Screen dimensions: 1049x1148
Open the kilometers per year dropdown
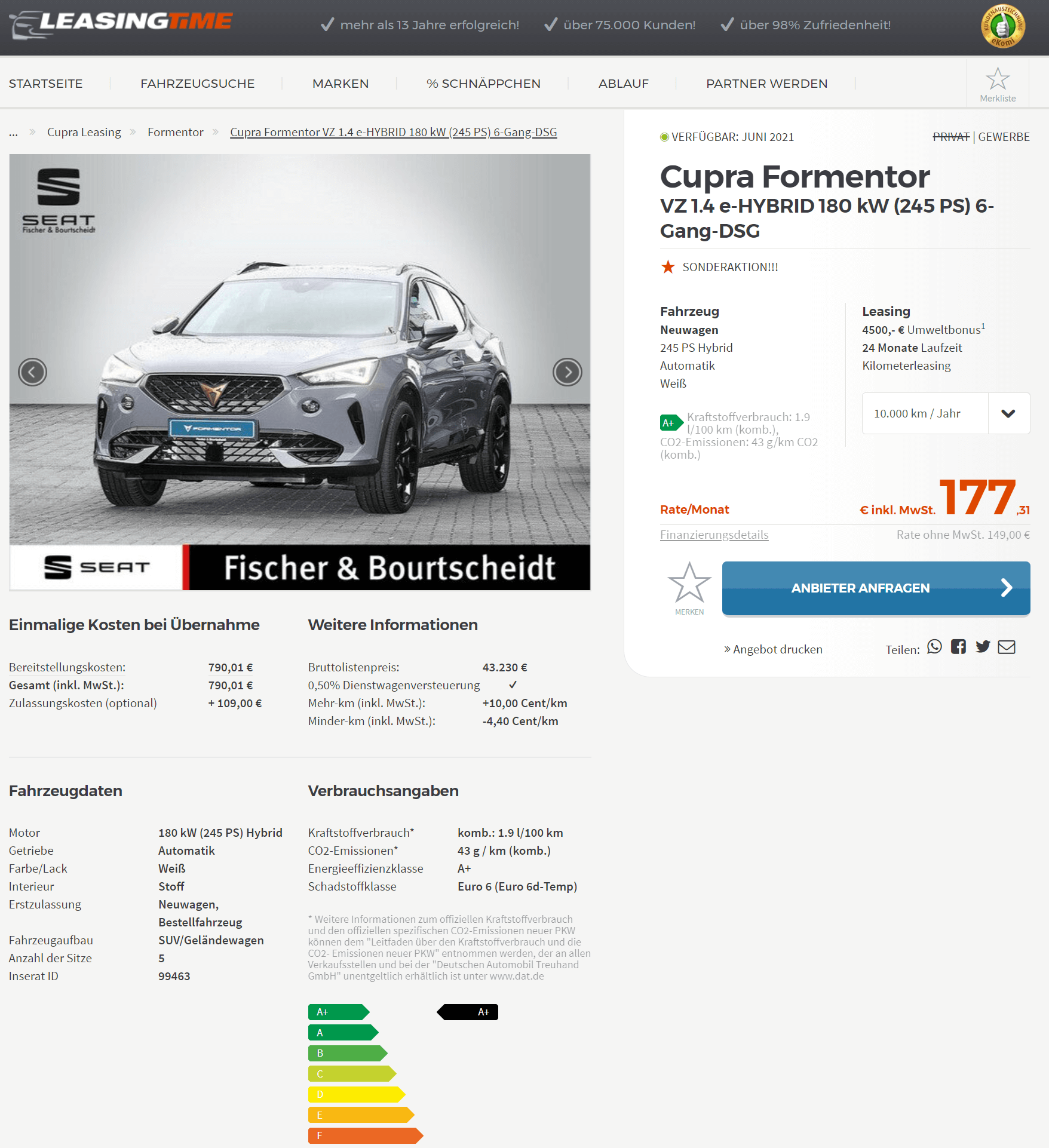click(x=946, y=413)
